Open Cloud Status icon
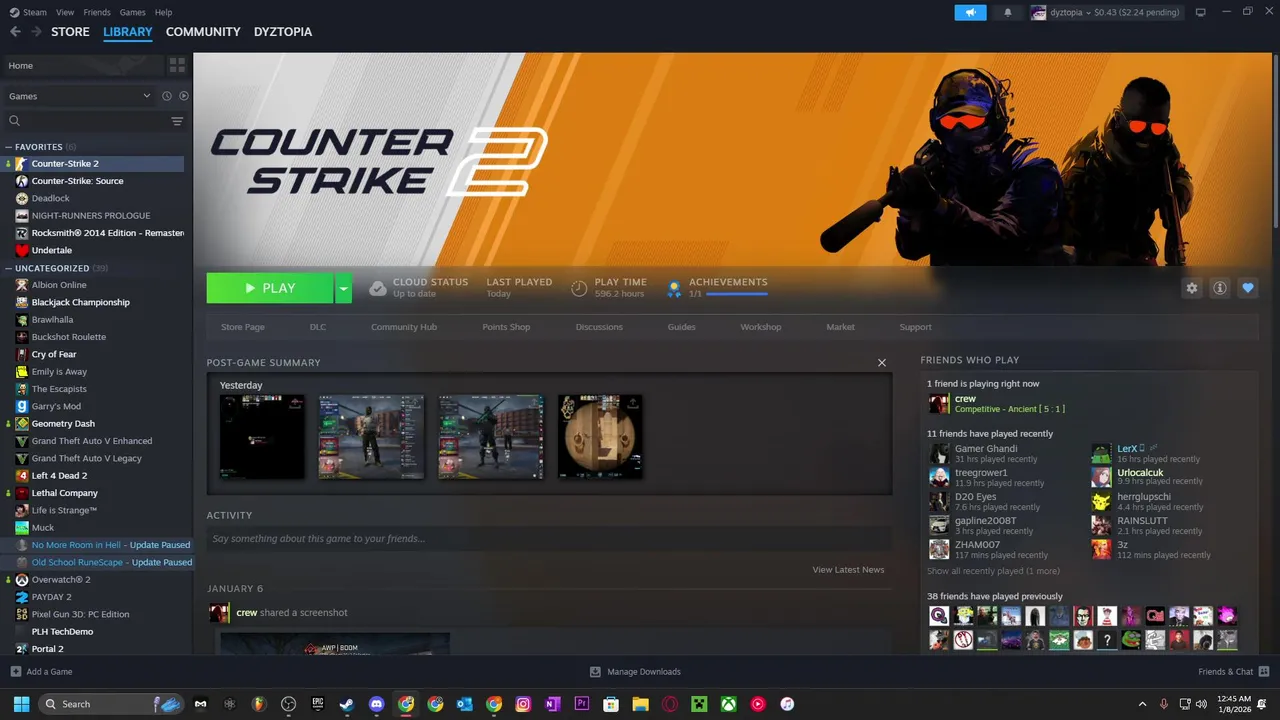 (377, 288)
